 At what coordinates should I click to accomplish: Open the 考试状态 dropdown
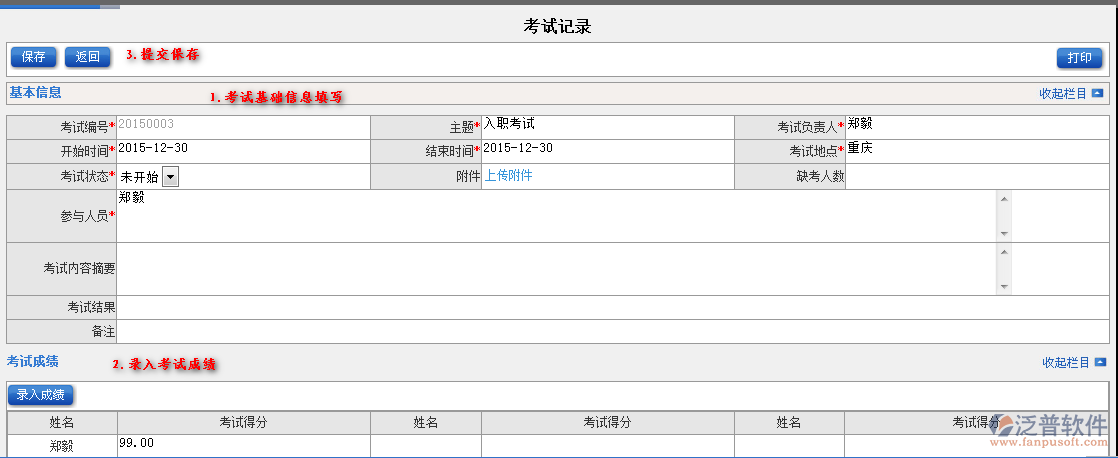pyautogui.click(x=170, y=177)
